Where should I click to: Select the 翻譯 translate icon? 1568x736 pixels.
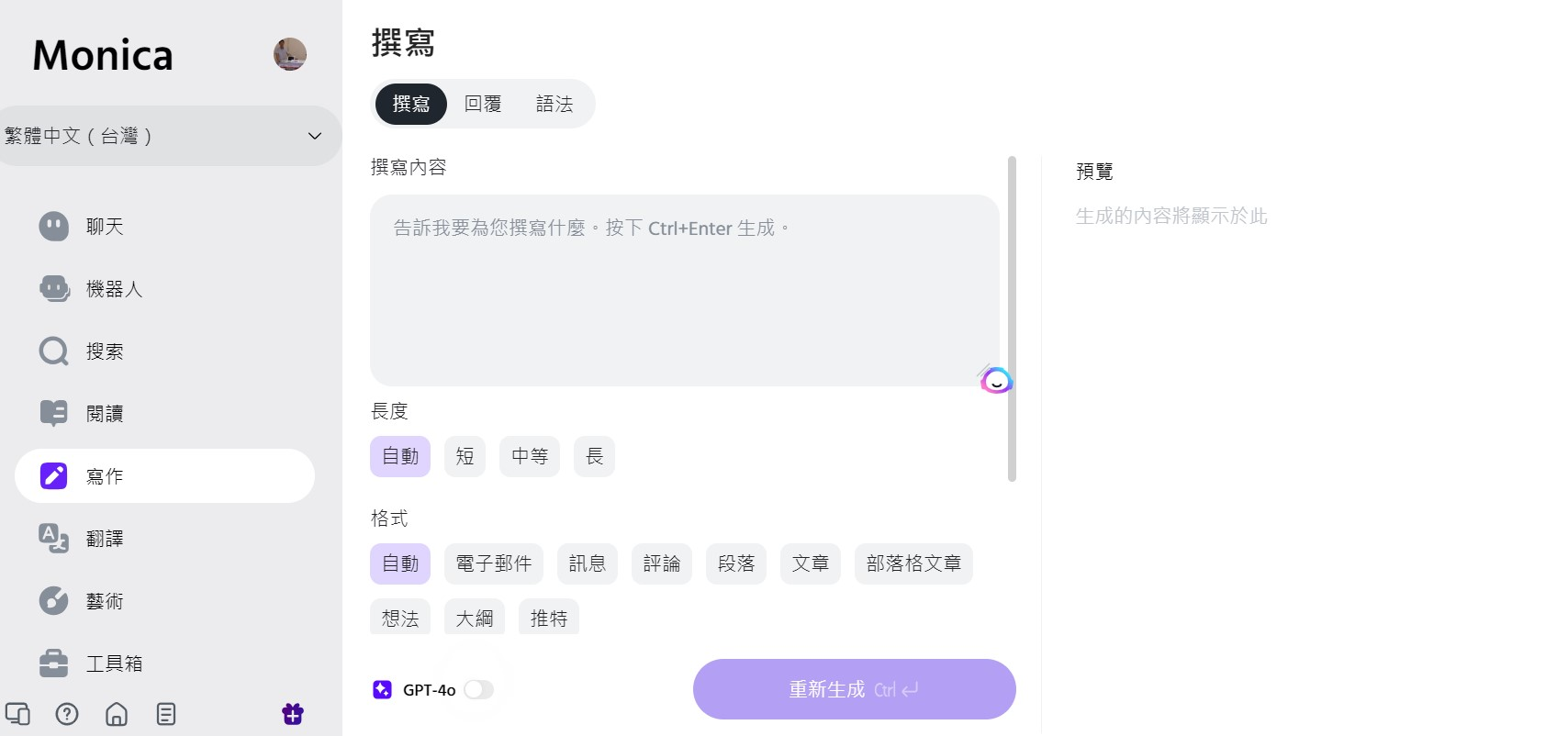point(53,539)
